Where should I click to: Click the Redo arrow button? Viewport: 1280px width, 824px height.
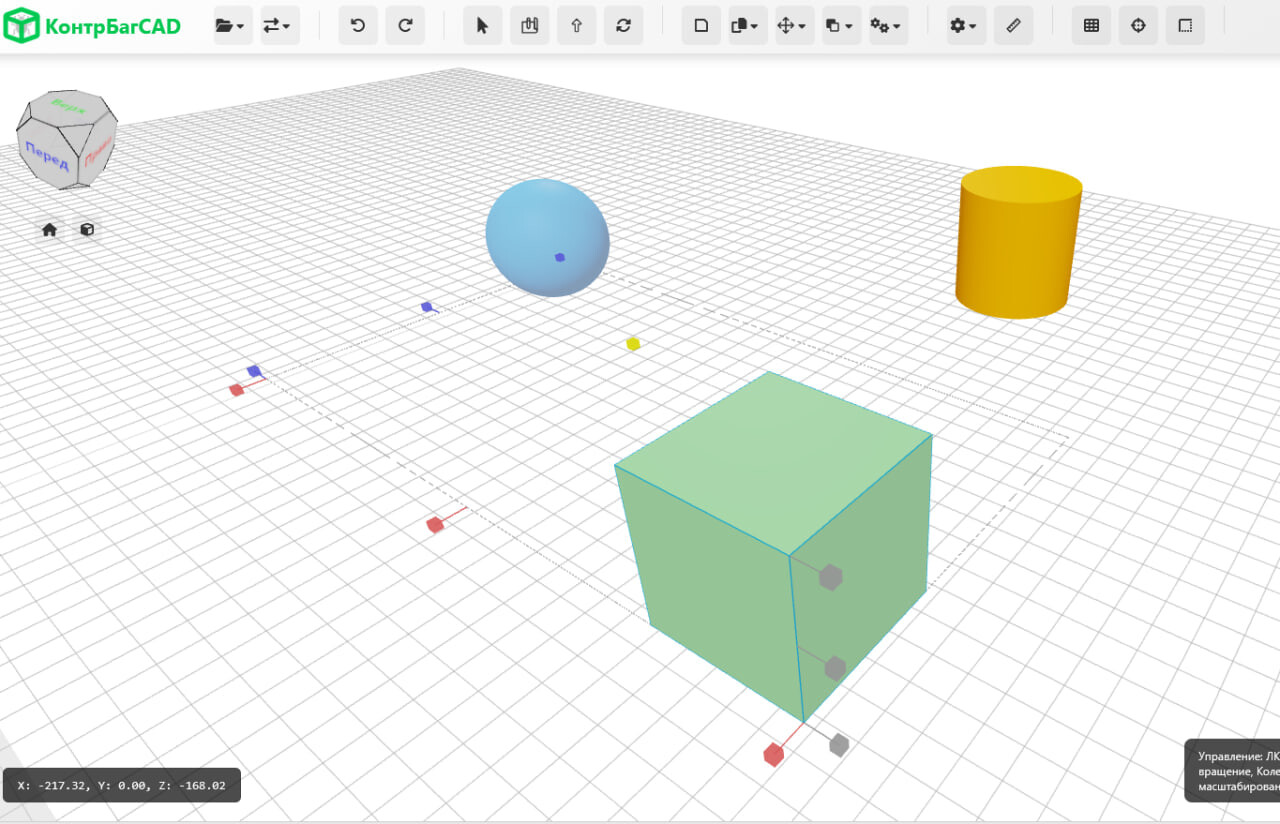point(405,26)
